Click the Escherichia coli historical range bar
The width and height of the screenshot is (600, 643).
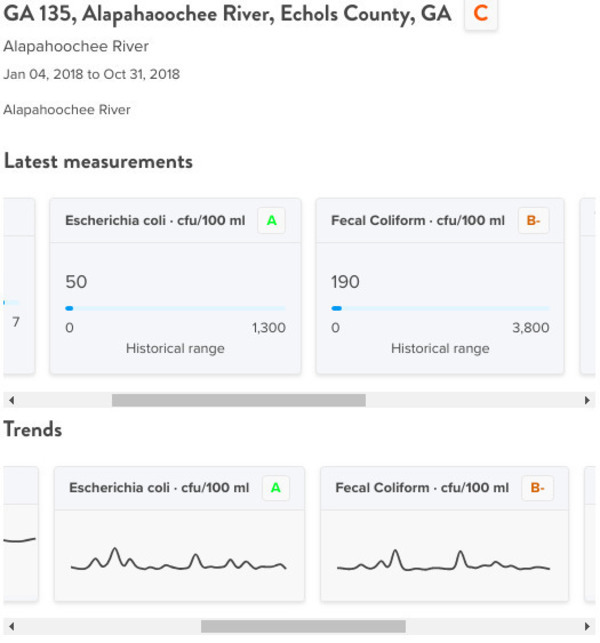click(x=176, y=308)
